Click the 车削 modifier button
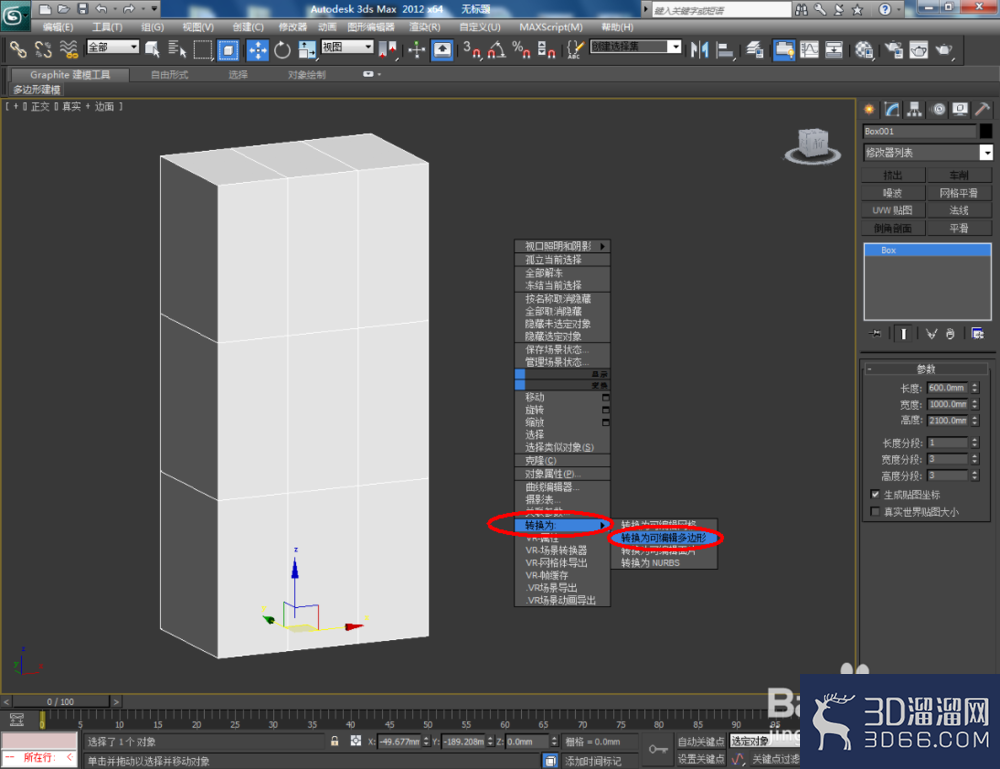1000x769 pixels. [x=959, y=175]
